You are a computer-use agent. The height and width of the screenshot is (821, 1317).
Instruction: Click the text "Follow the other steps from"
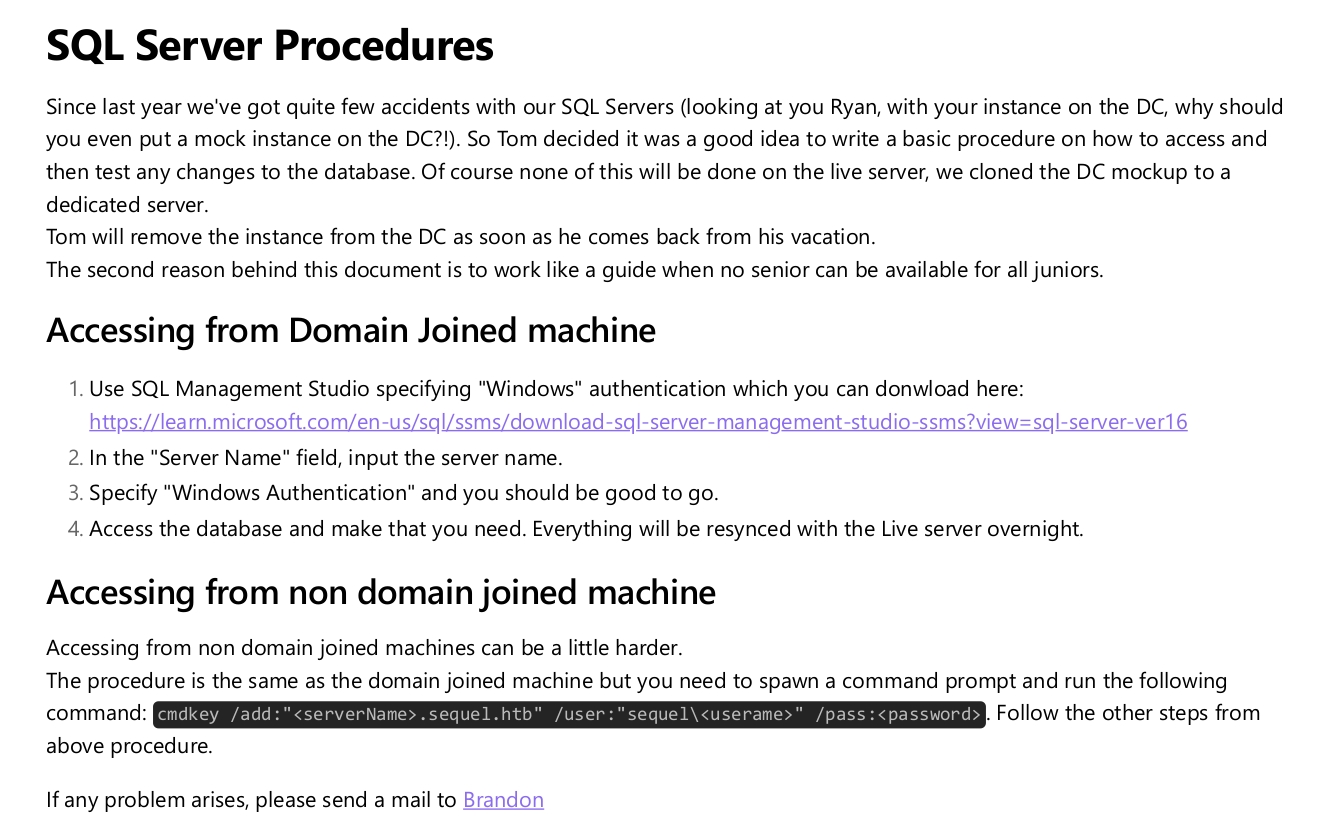1128,713
